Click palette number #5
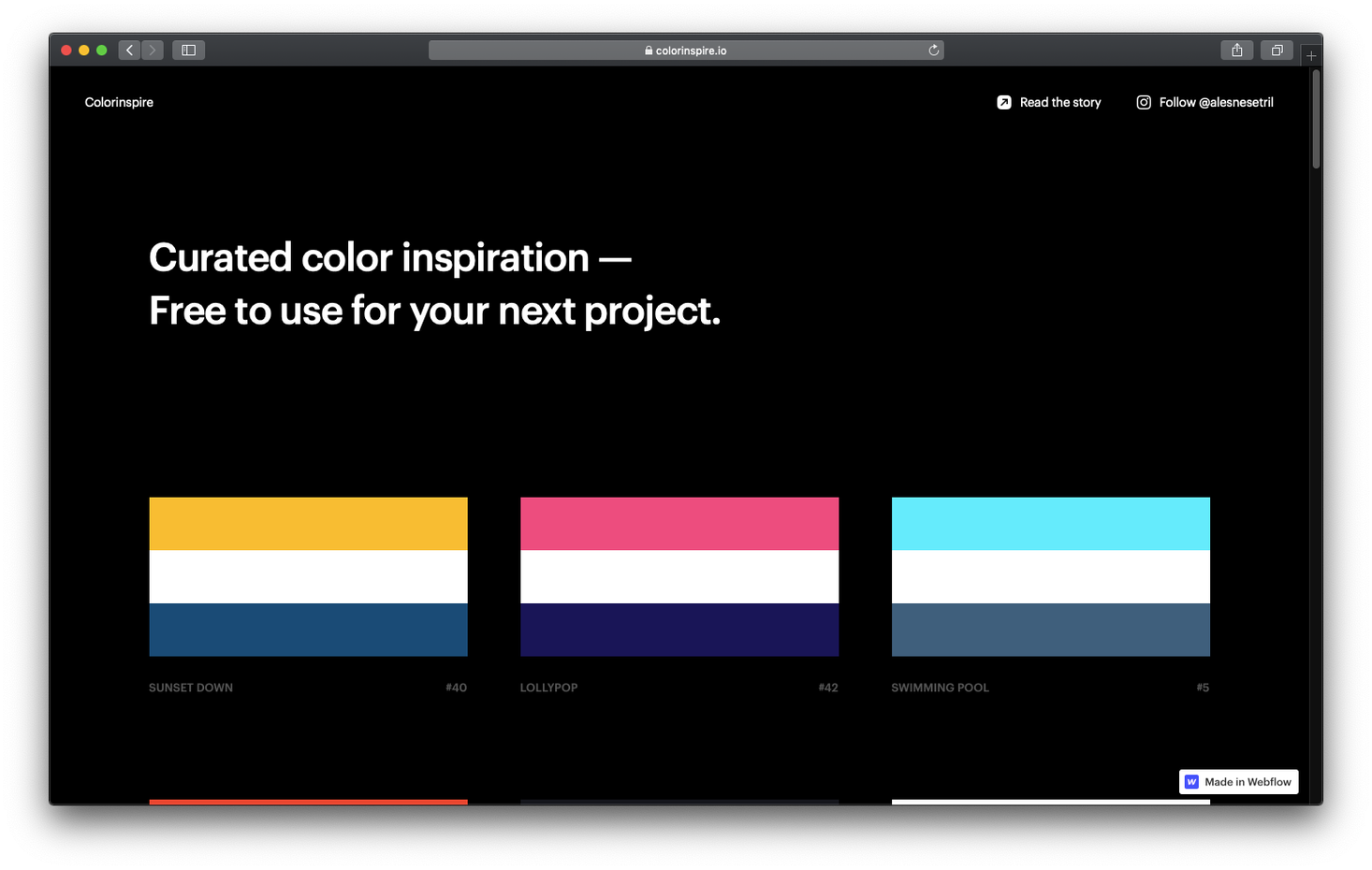This screenshot has width=1372, height=870. (1203, 688)
